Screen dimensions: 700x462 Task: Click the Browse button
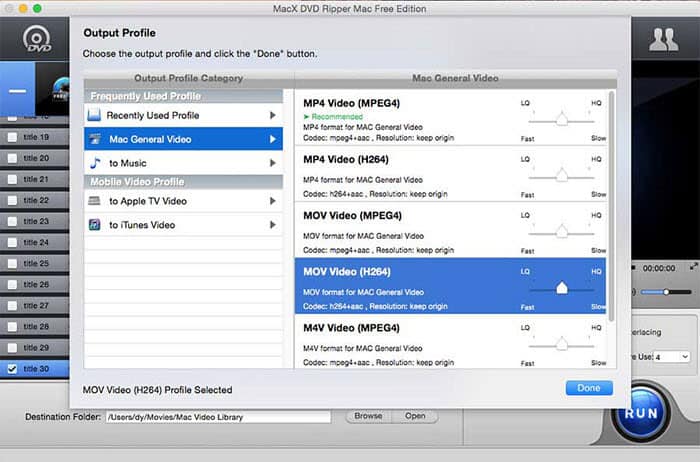pos(368,416)
